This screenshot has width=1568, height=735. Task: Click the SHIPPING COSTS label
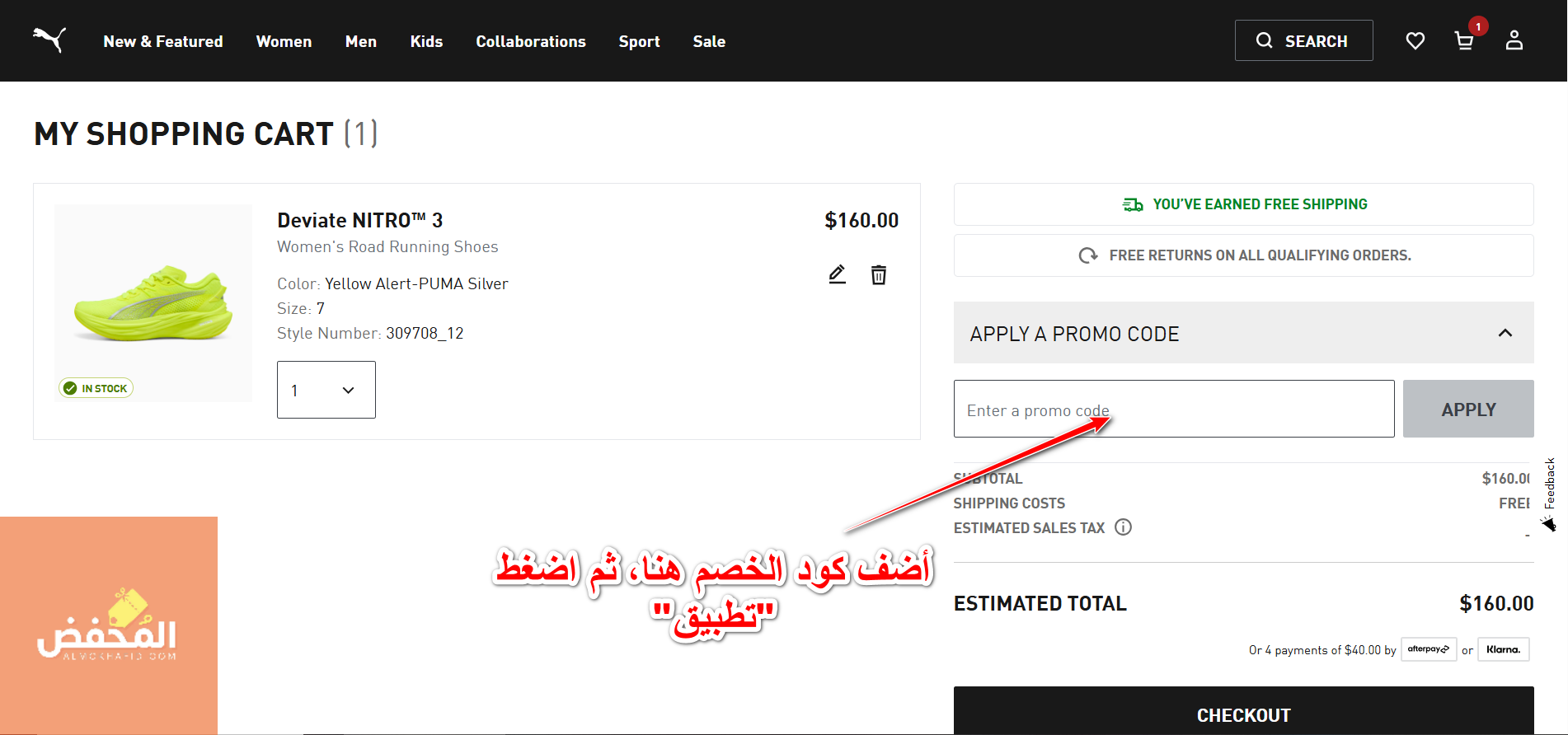(1009, 503)
